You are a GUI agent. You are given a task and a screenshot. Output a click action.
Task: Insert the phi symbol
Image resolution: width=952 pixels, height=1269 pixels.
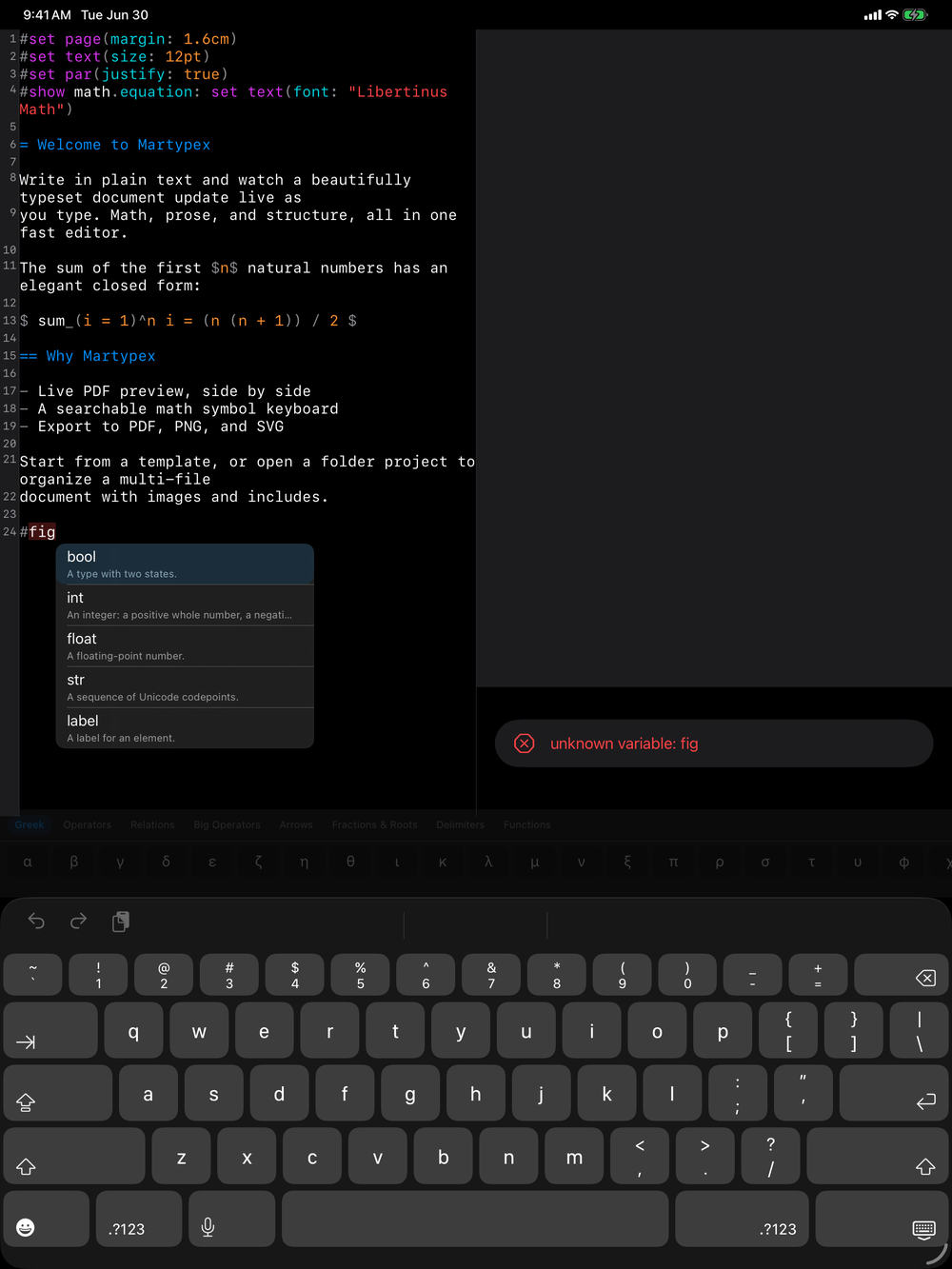coord(903,862)
